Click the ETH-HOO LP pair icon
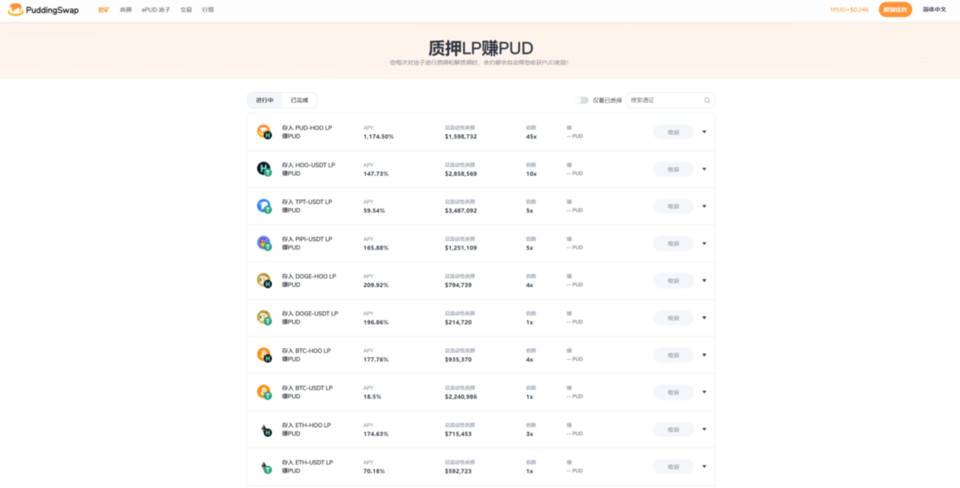Screen dimensions: 960x488 pyautogui.click(x=264, y=430)
